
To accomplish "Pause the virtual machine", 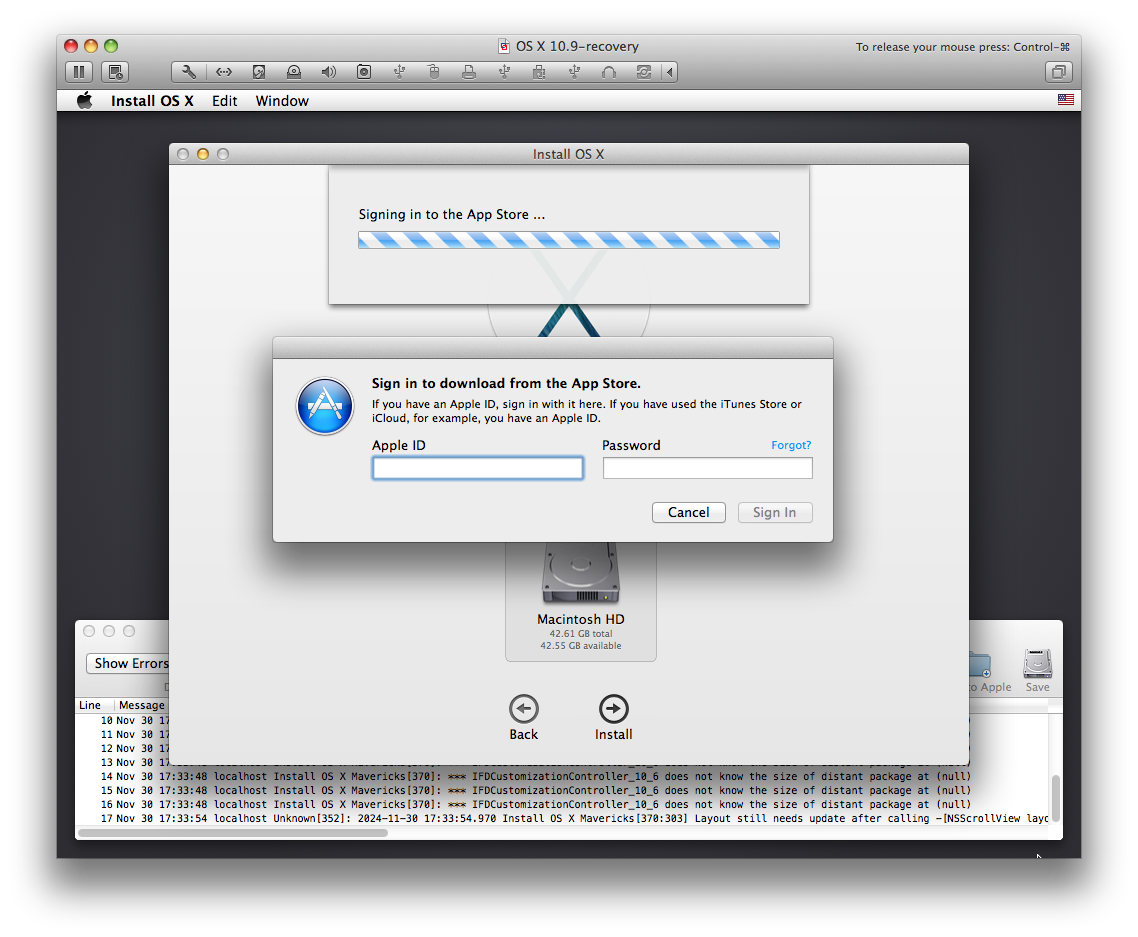I will 79,72.
